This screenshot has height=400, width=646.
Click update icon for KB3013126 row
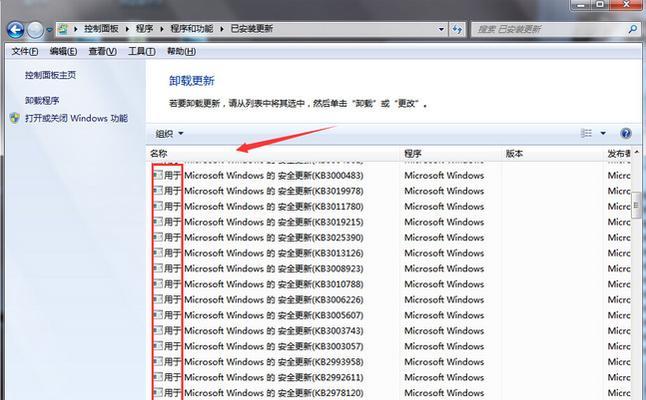click(158, 253)
